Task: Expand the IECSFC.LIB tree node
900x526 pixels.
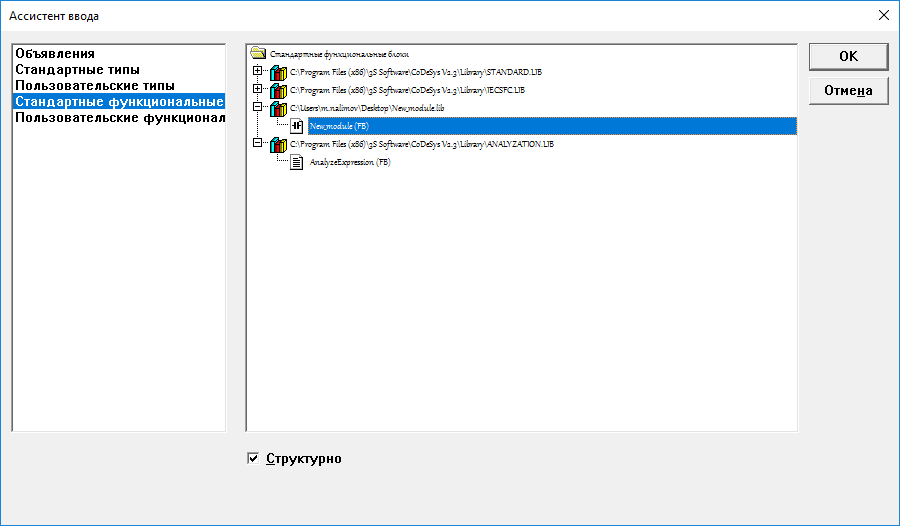Action: tap(258, 90)
